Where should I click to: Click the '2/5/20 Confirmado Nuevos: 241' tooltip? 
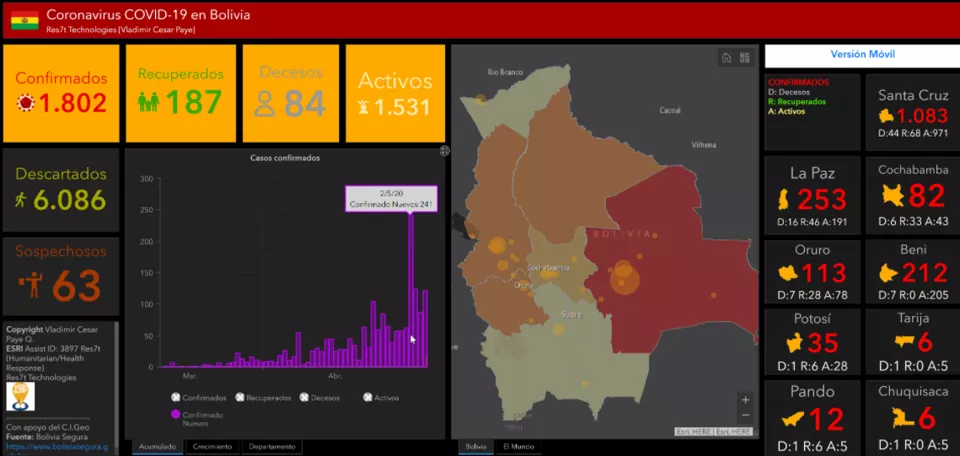[x=391, y=199]
